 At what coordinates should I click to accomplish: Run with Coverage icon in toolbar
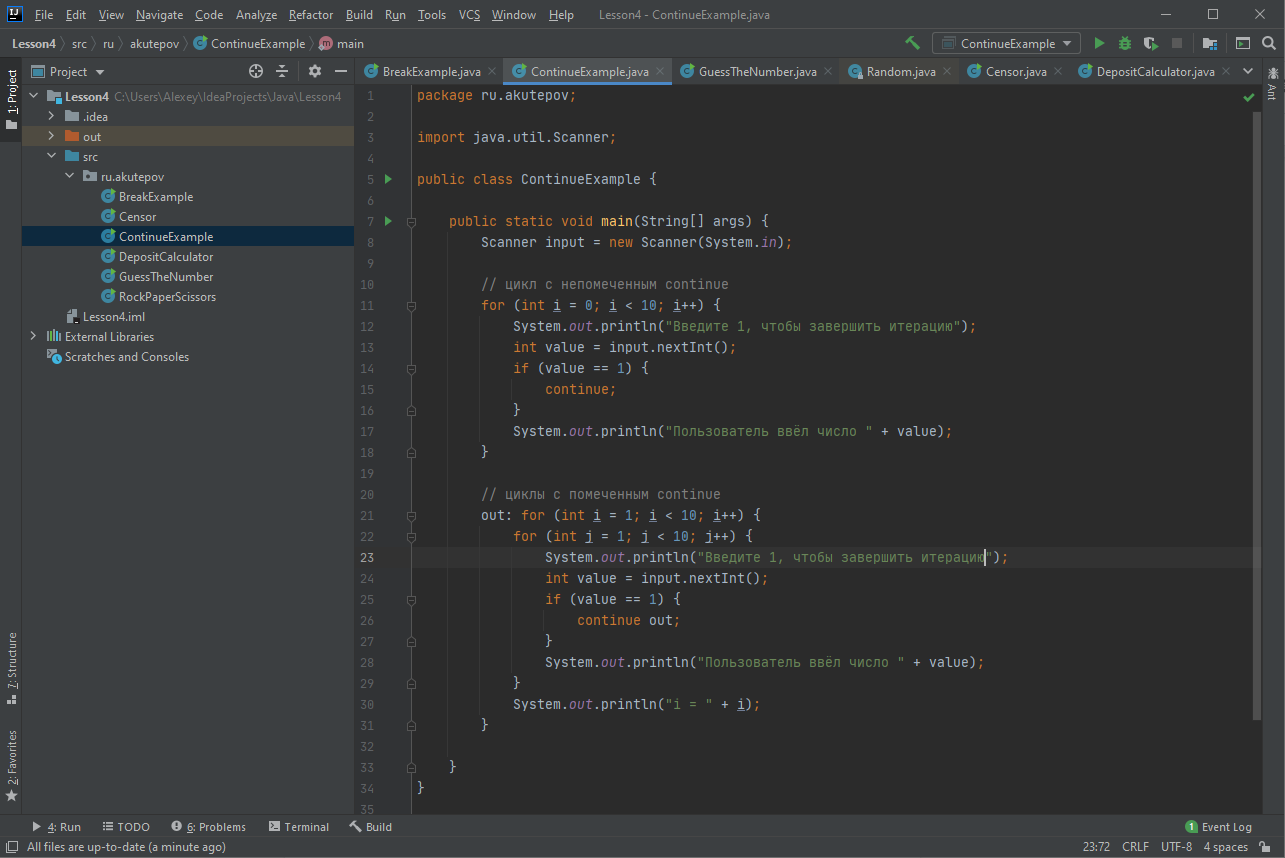1151,43
